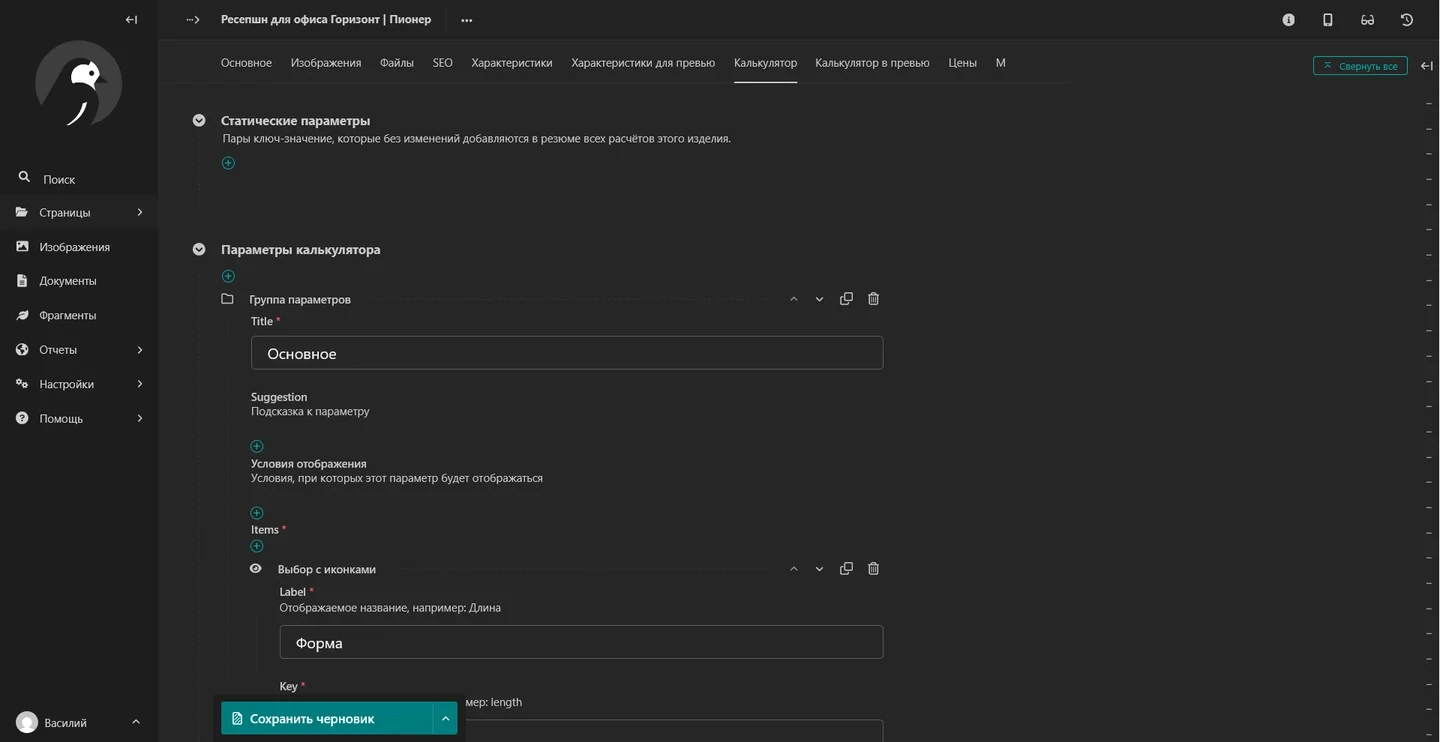This screenshot has height=742, width=1440.
Task: Open the page history clock icon
Action: click(1407, 20)
